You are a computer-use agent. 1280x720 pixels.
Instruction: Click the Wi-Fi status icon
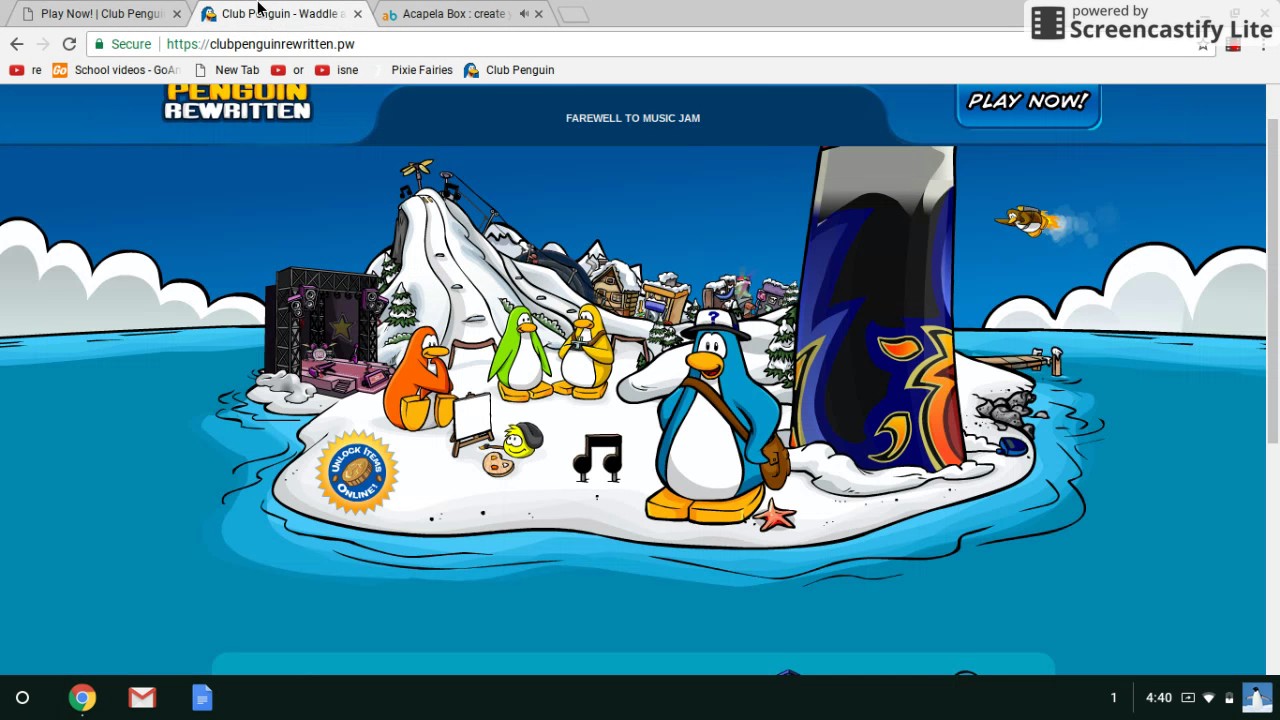[1208, 698]
